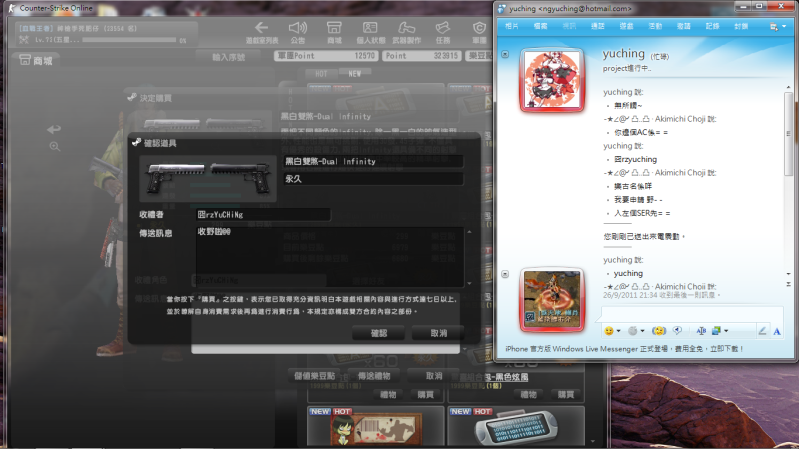Click scroll-up arrow of gift message box
799x449 pixels.
(469, 232)
